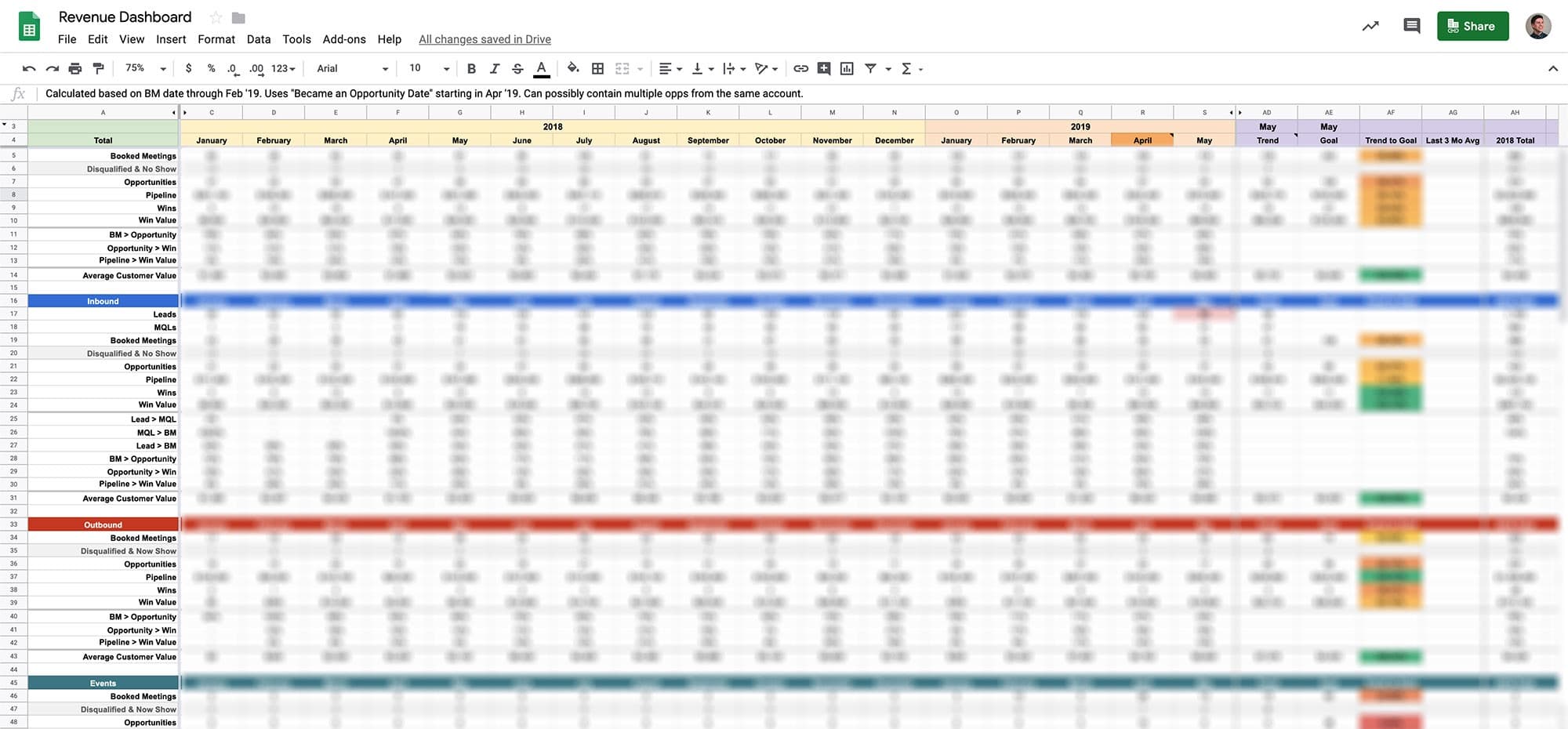Open the activity trend icon
This screenshot has width=1568, height=729.
1370,26
